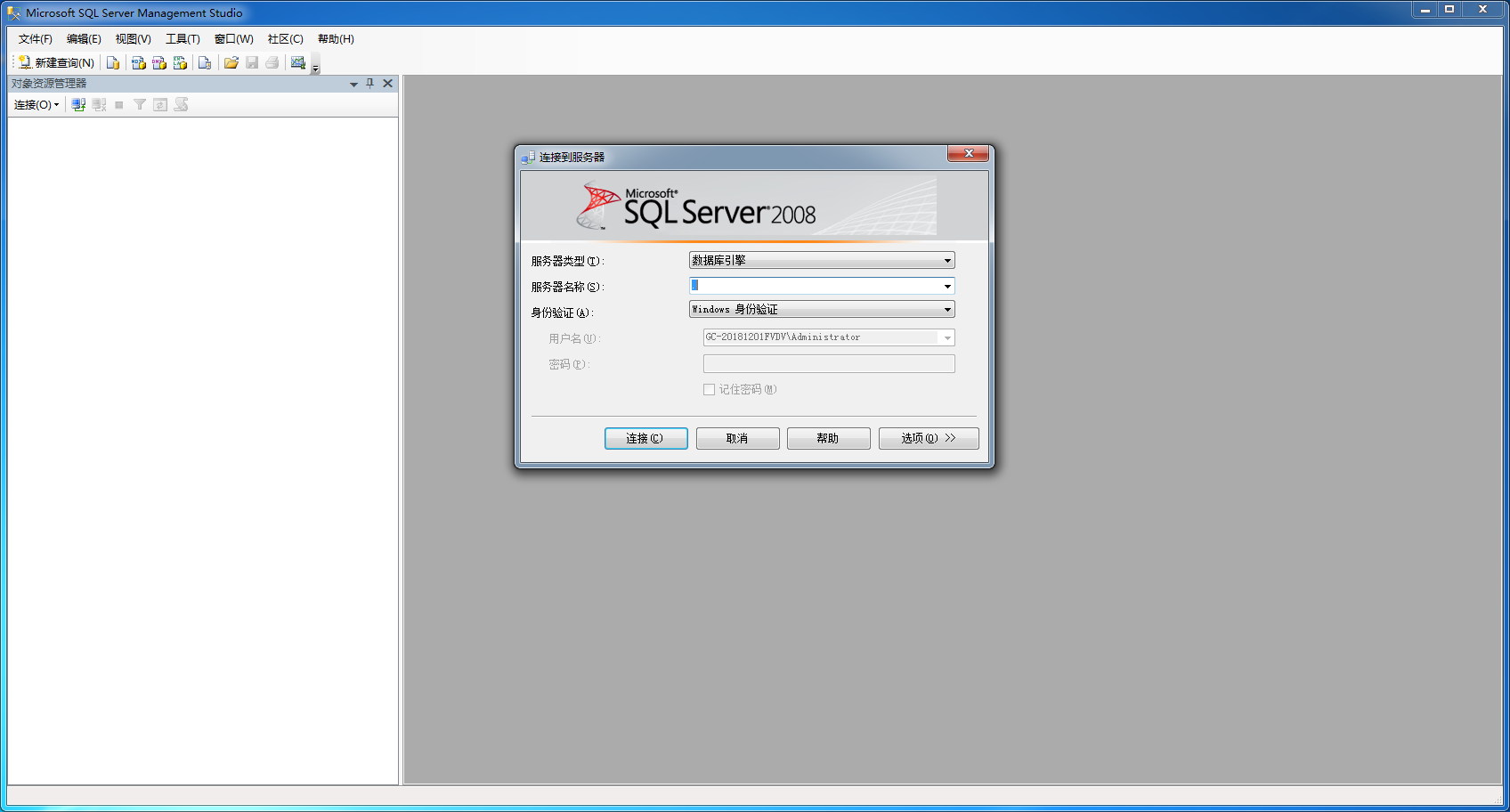The image size is (1510, 812).
Task: Click the Refresh icon in Object Explorer
Action: [160, 104]
